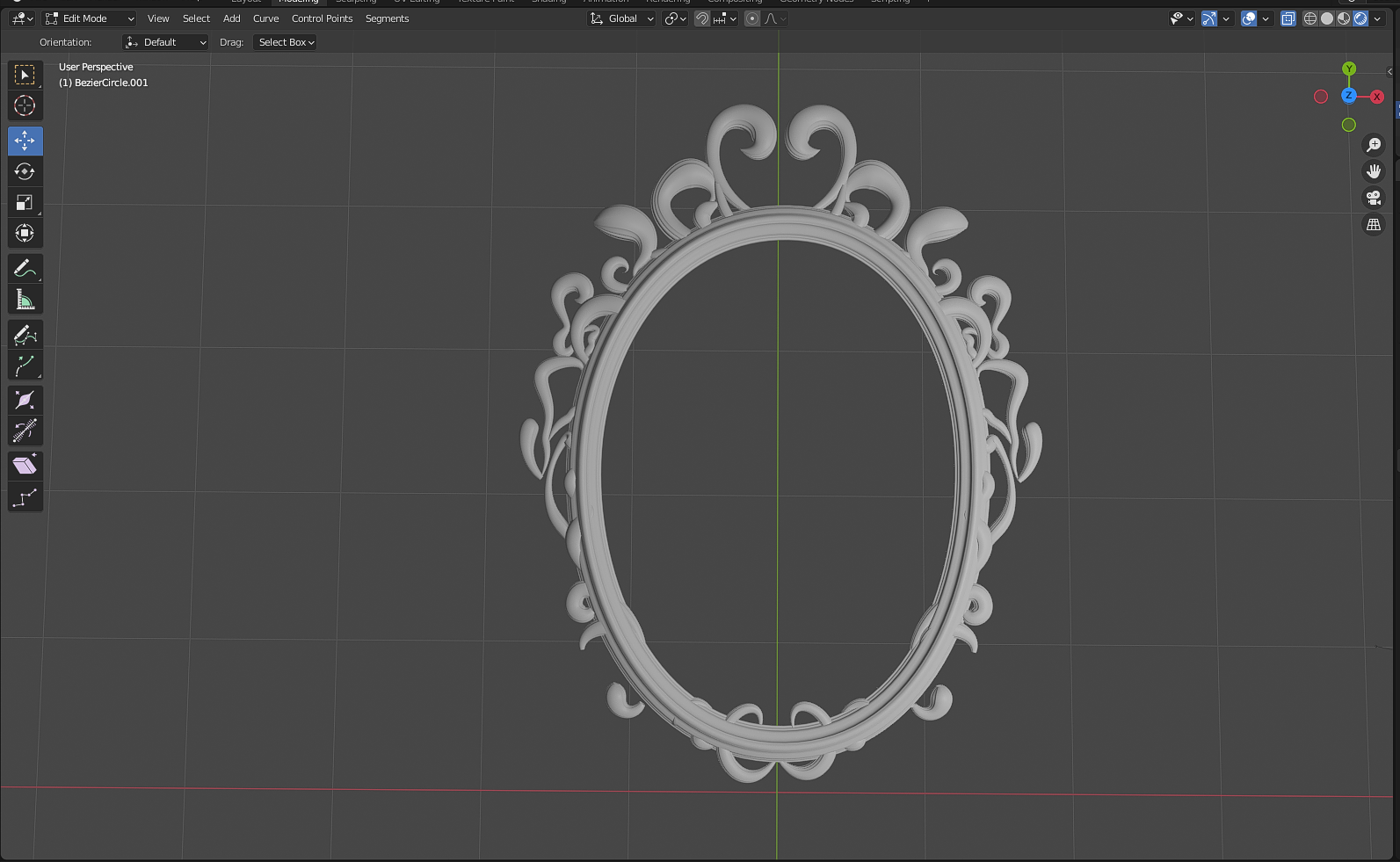Open snapping options dropdown
The height and width of the screenshot is (862, 1400).
[724, 18]
